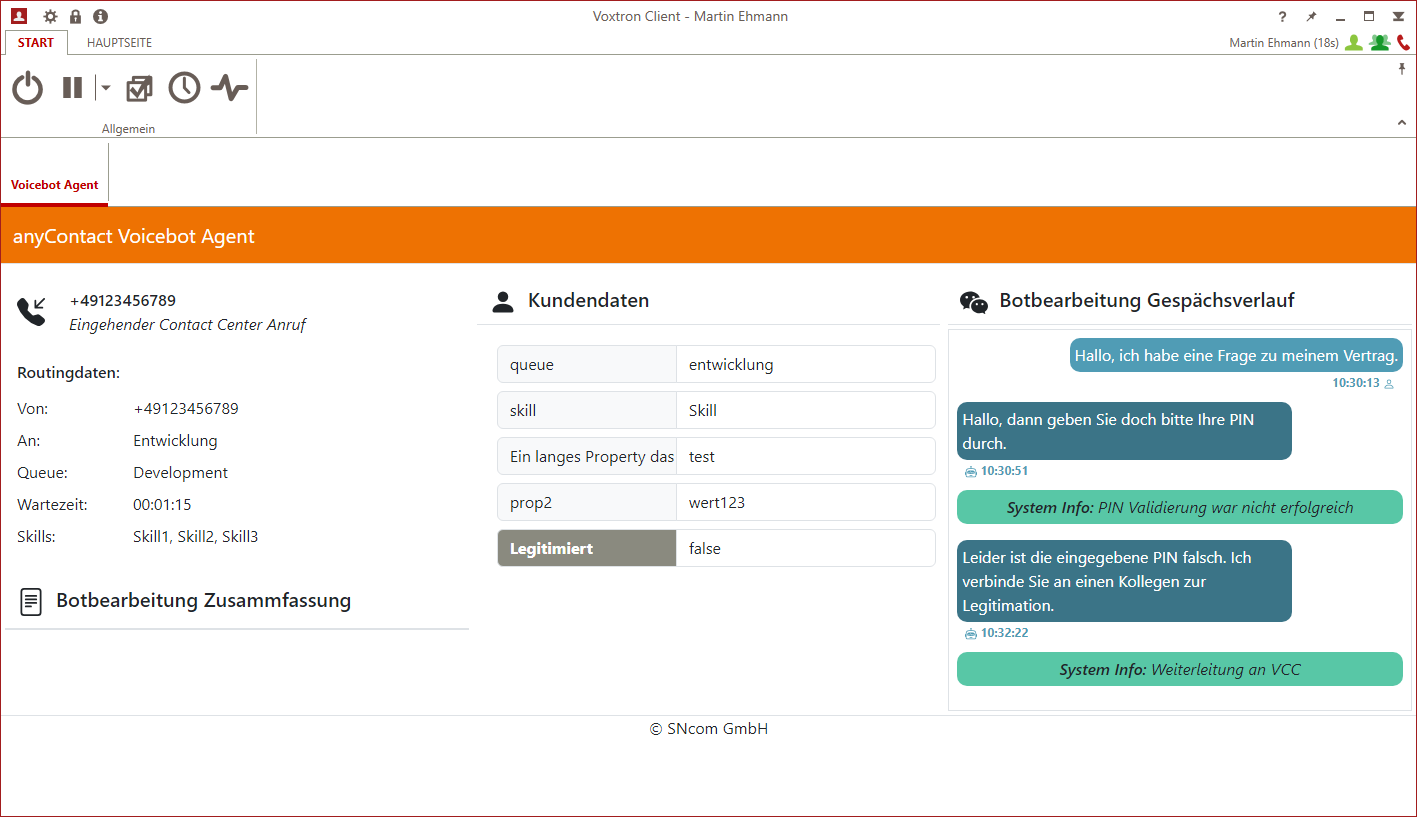Select the Voicebot Agent tab

55,185
